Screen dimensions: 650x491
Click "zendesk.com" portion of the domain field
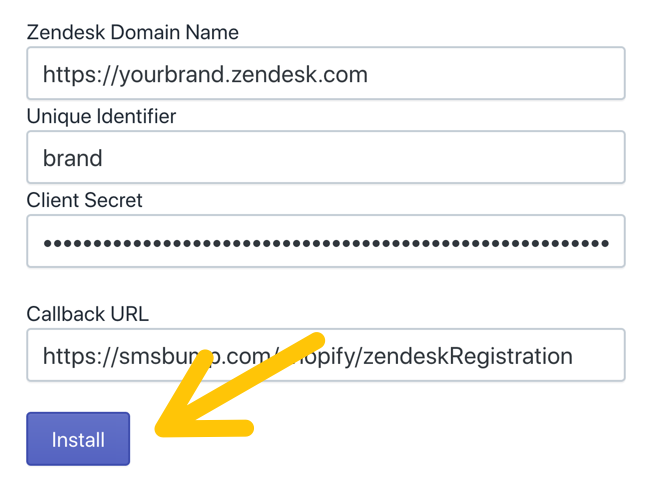pos(299,75)
